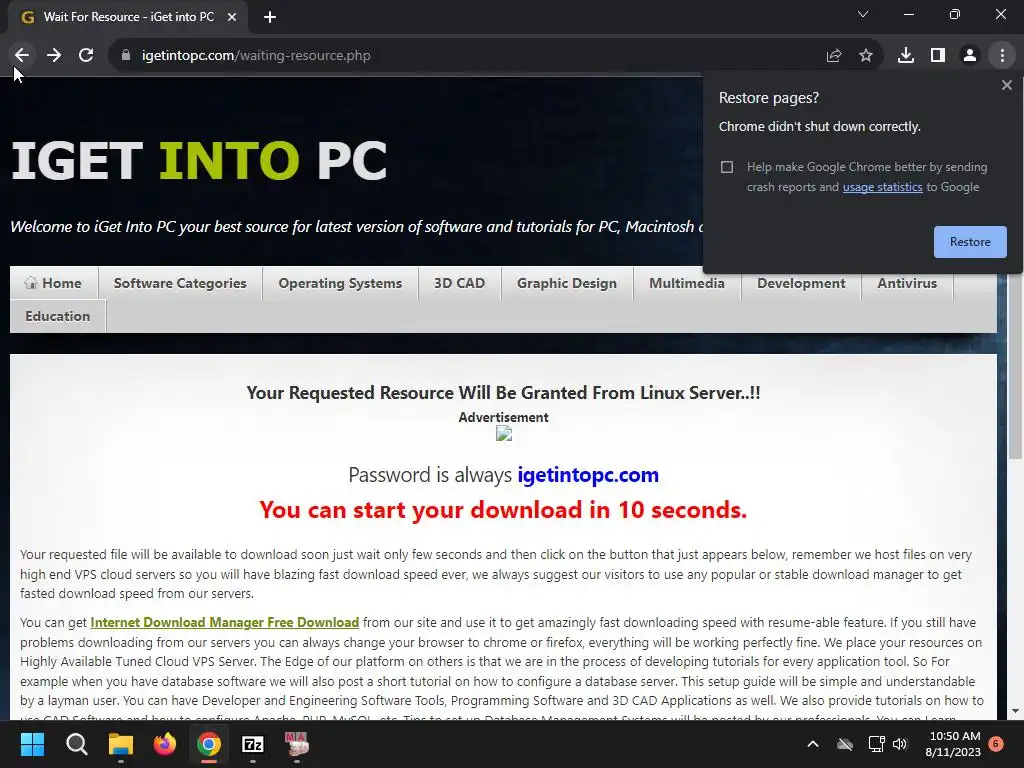The image size is (1024, 768).
Task: Go back using the browser back arrow
Action: (22, 56)
